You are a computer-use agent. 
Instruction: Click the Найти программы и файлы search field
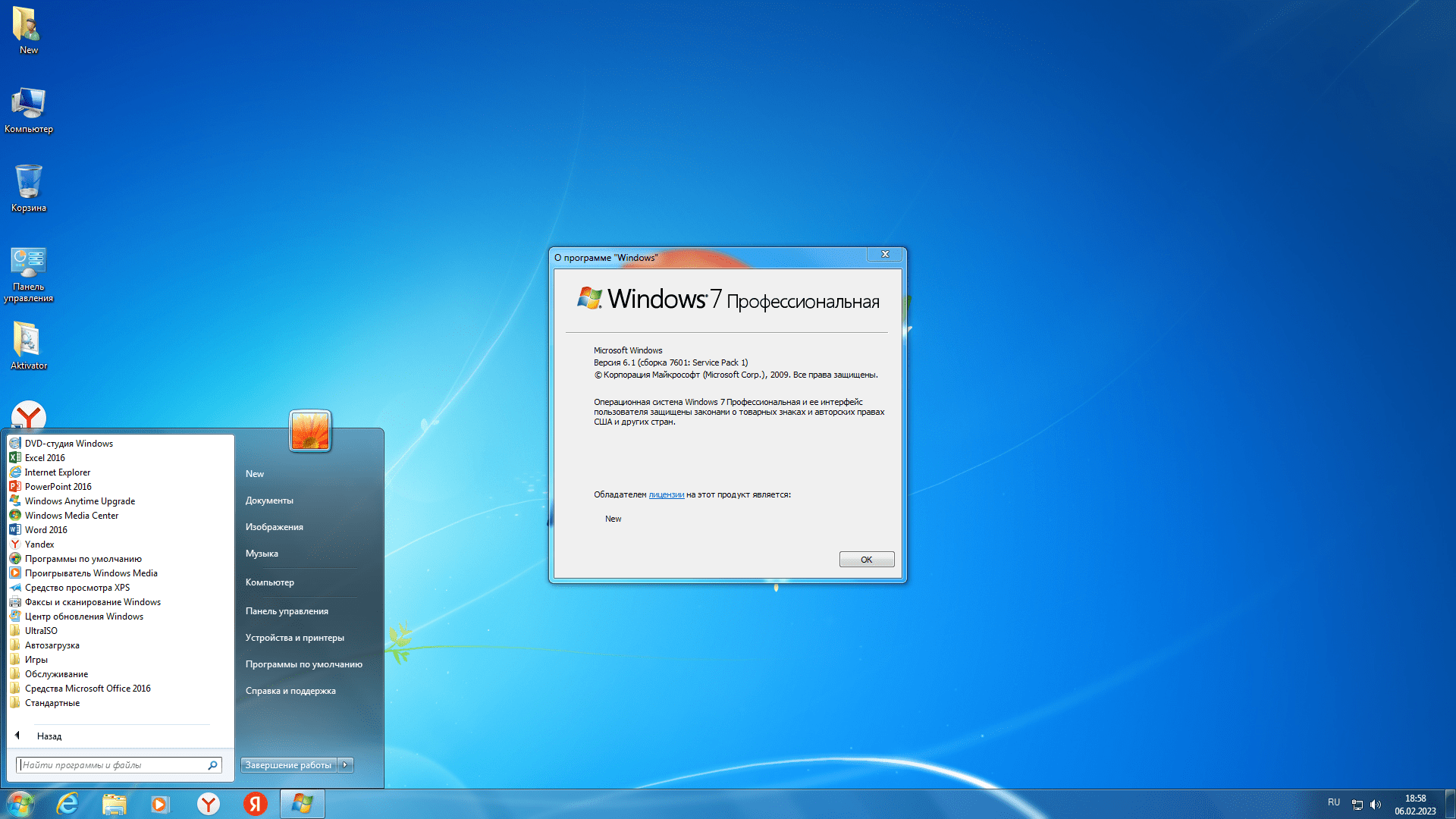click(112, 765)
